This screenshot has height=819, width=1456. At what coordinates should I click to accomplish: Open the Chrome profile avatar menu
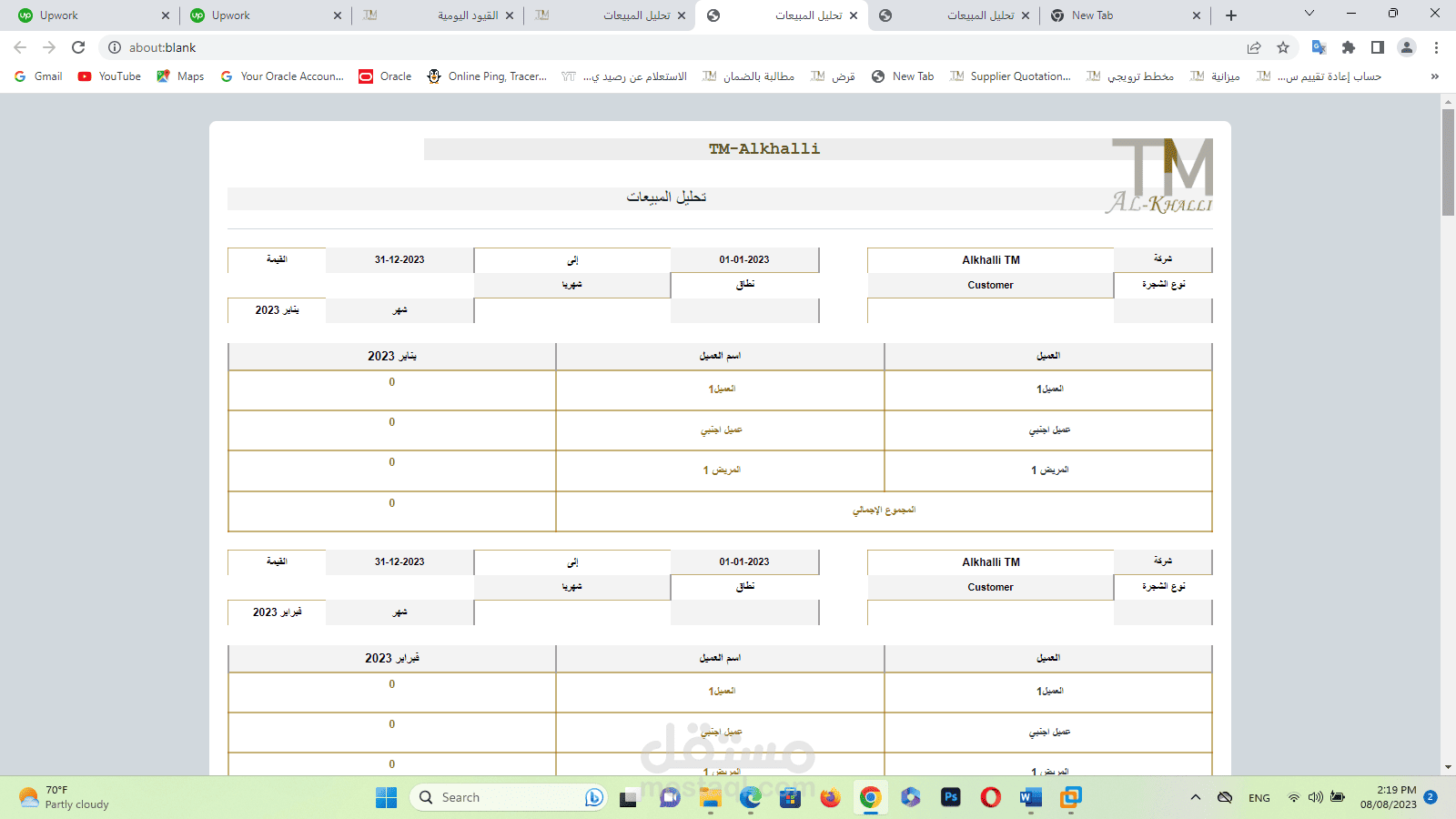pos(1407,47)
